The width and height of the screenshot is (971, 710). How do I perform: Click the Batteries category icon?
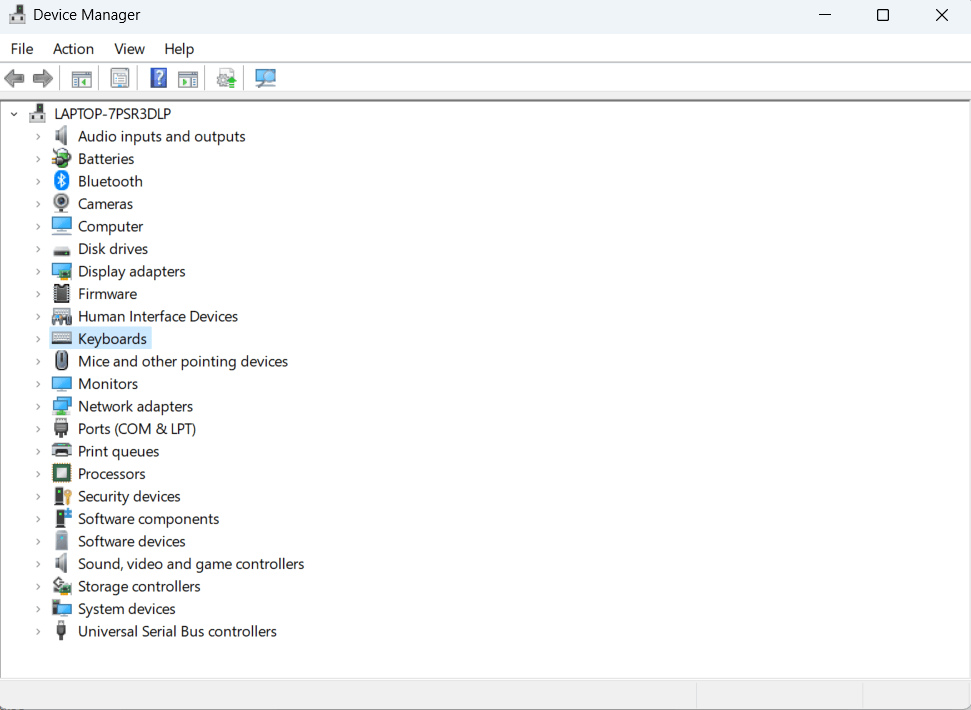click(61, 158)
